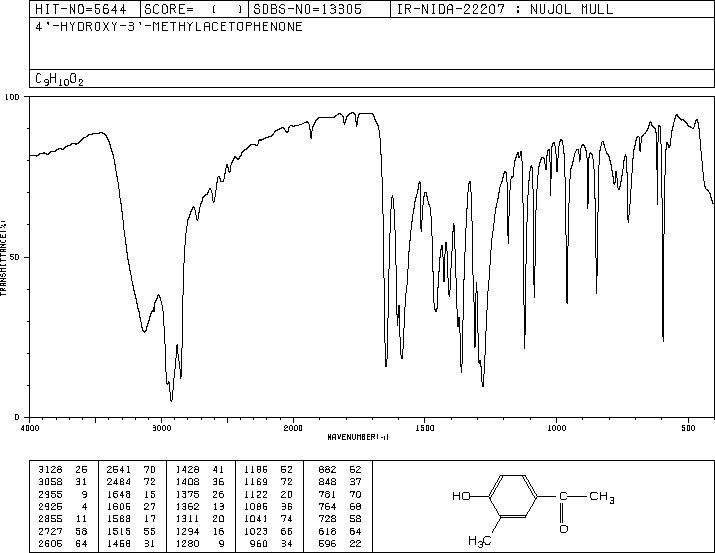Select the SCORE= ( ) header field
This screenshot has height=553, width=715.
point(194,9)
